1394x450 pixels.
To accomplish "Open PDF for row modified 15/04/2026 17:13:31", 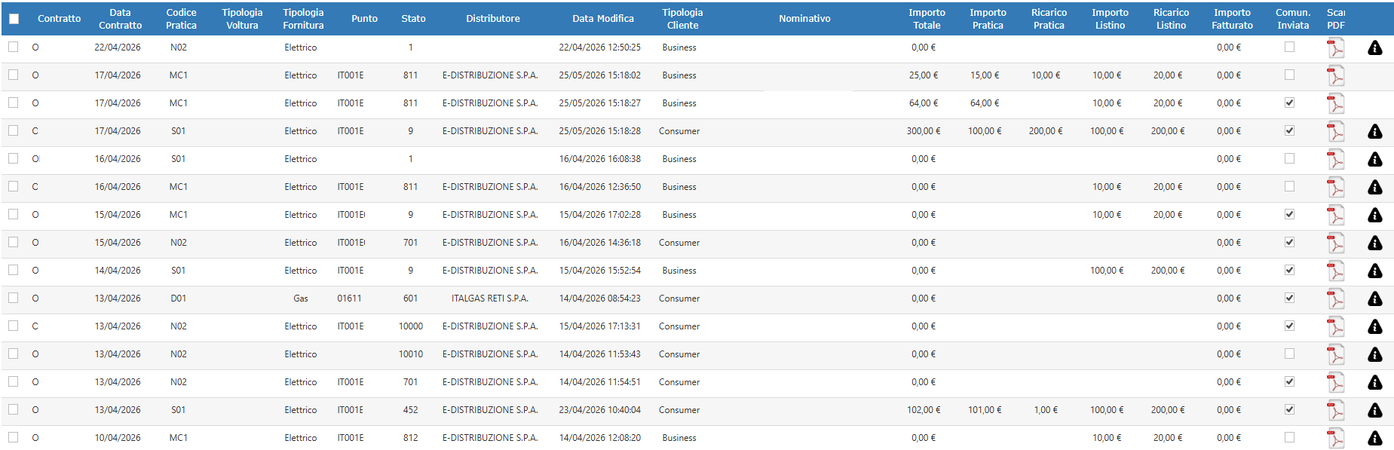I will click(1336, 327).
